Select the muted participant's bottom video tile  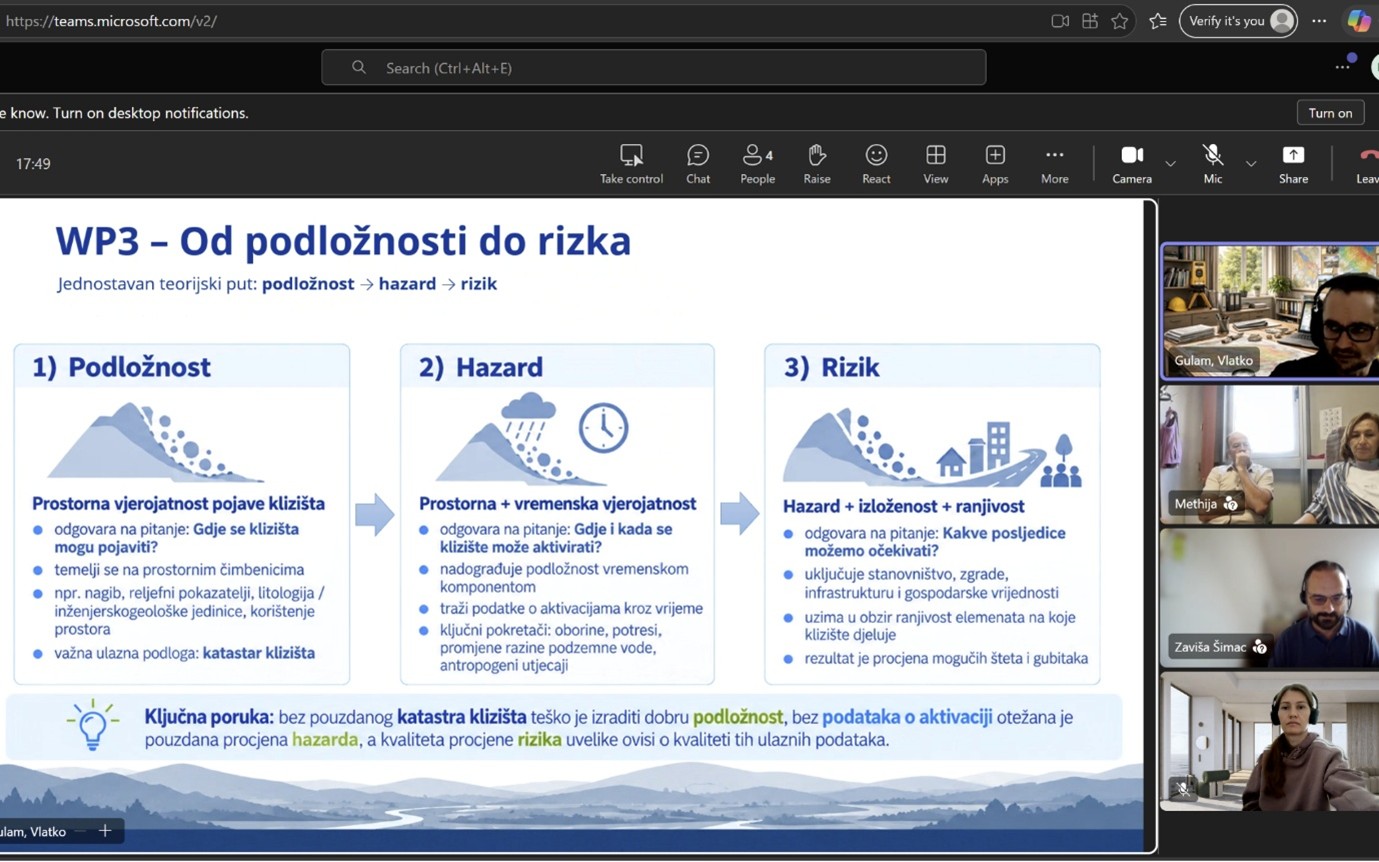coord(1269,740)
